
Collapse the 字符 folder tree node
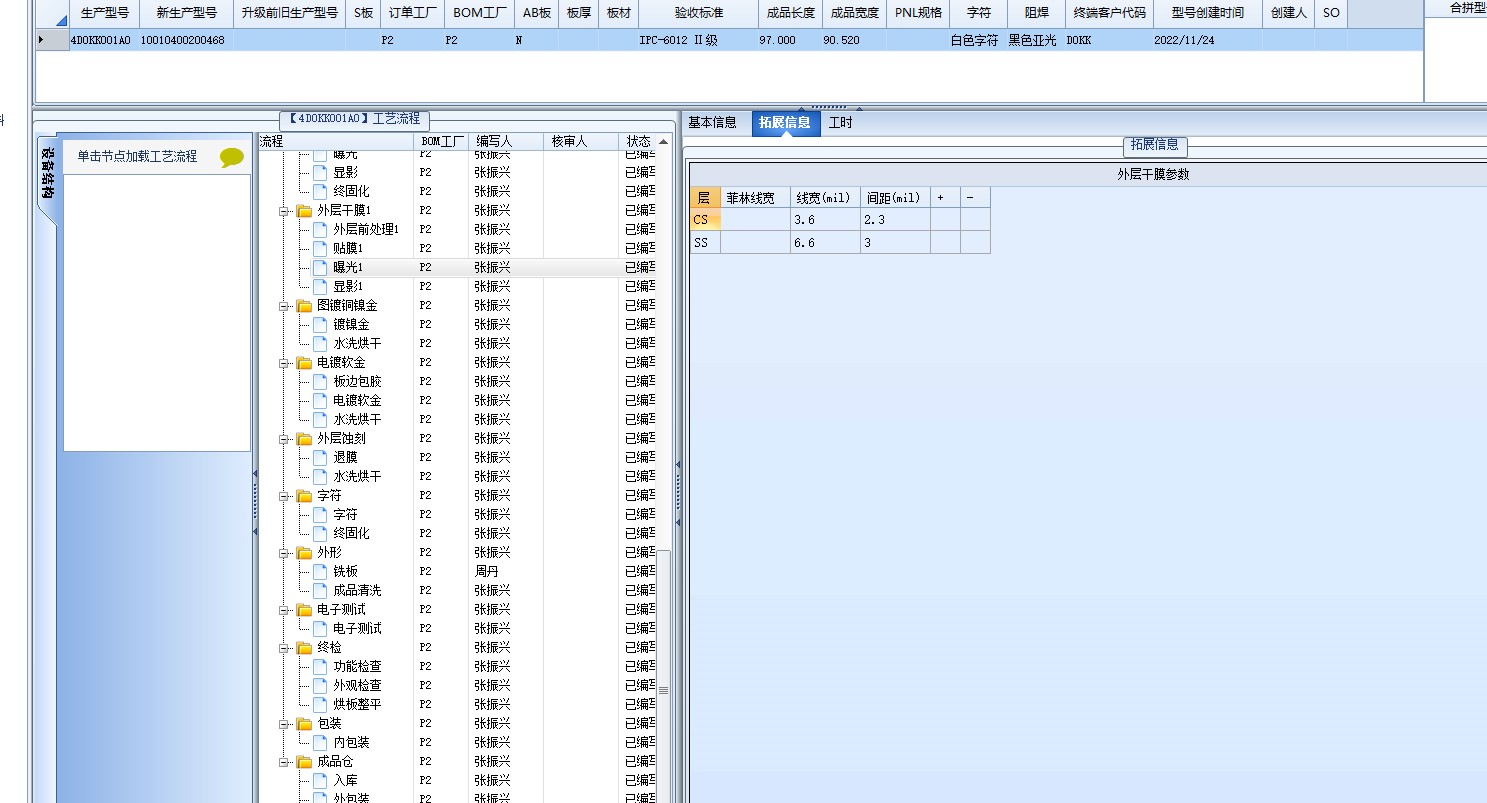point(284,496)
